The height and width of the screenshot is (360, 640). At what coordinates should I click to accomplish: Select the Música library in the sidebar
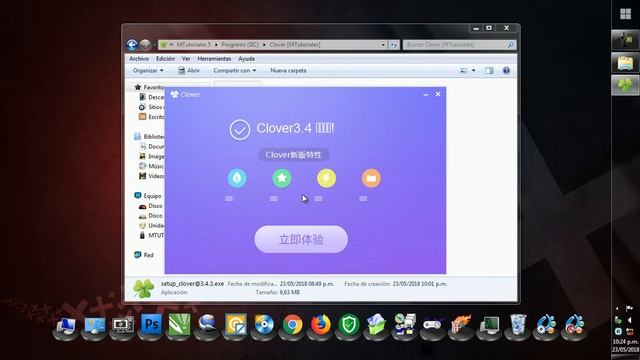coord(152,166)
